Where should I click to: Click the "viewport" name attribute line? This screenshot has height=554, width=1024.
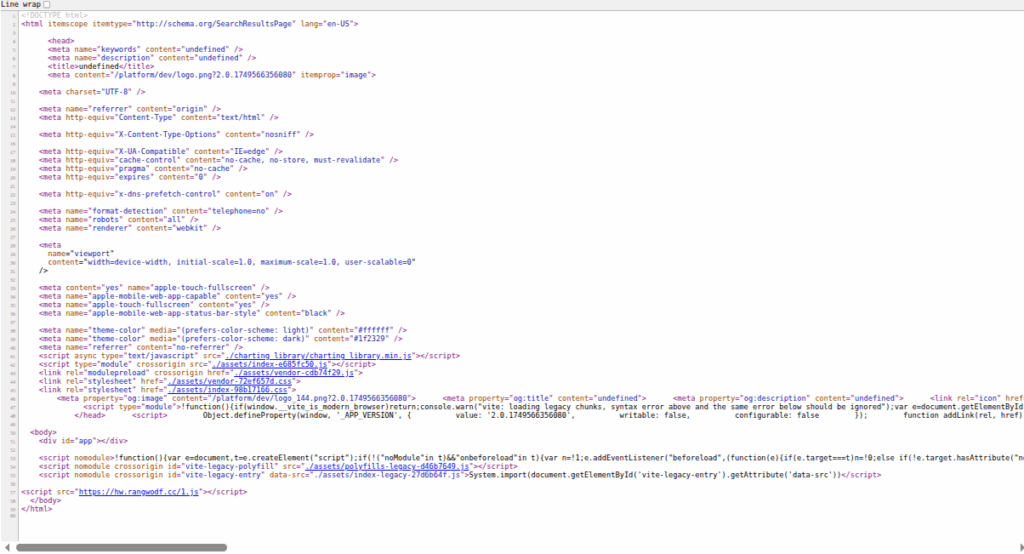[x=78, y=253]
